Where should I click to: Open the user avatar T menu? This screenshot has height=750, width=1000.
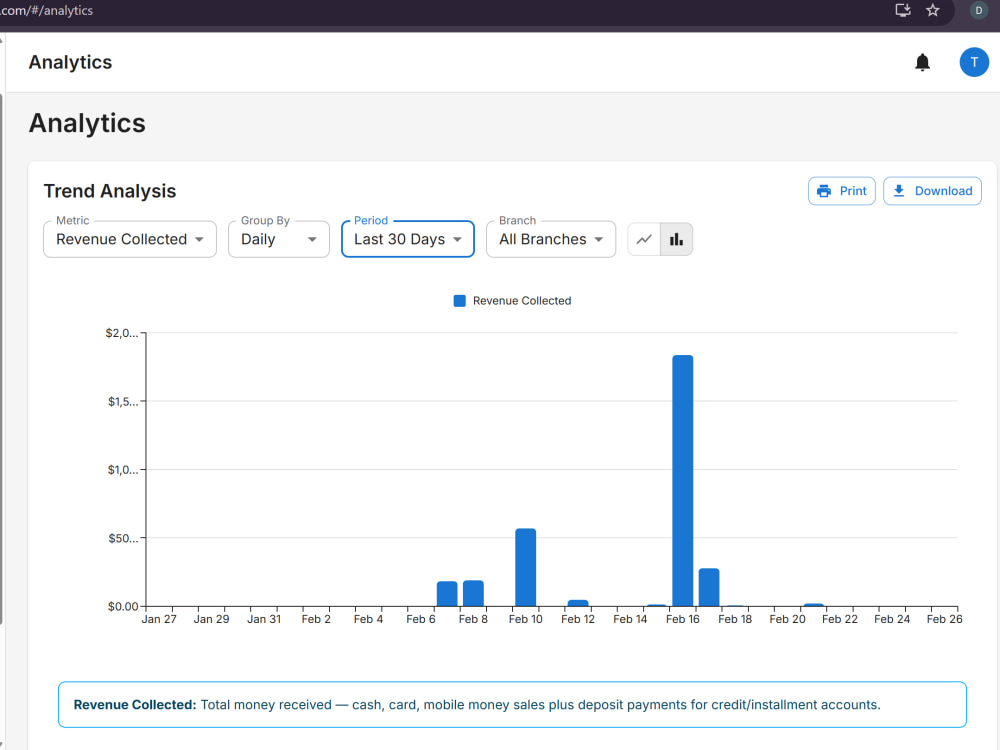click(974, 62)
